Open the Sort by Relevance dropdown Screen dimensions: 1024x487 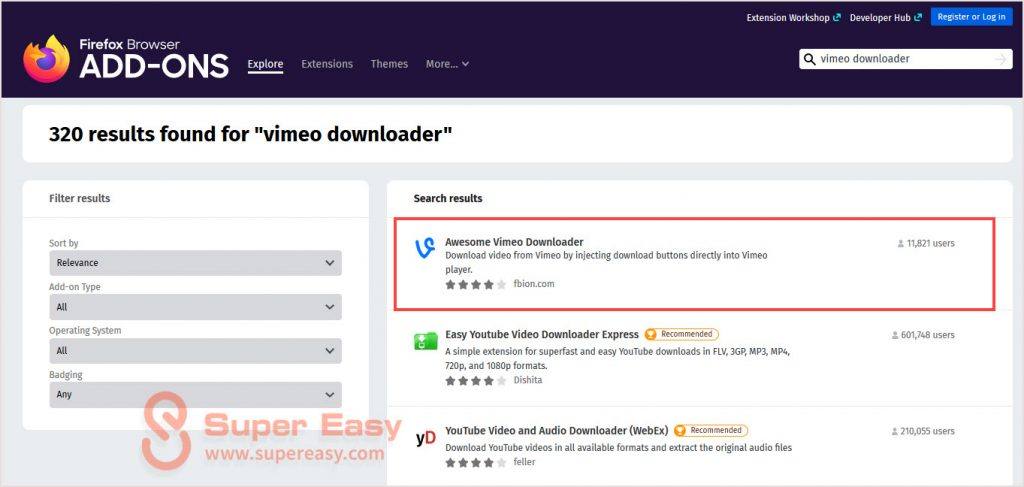coord(195,263)
